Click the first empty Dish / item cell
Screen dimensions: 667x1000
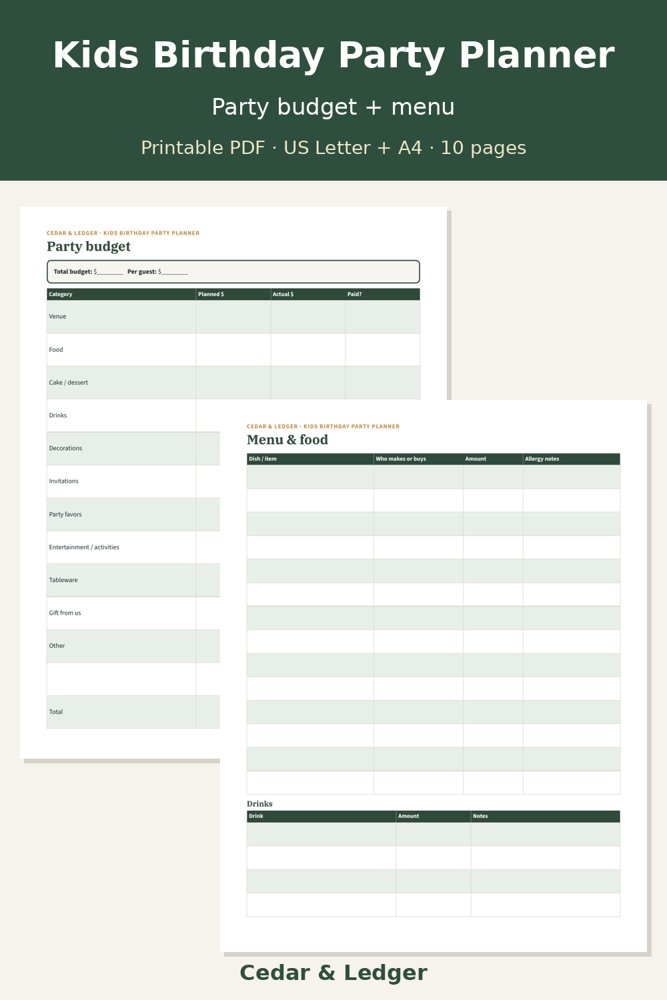pyautogui.click(x=310, y=477)
